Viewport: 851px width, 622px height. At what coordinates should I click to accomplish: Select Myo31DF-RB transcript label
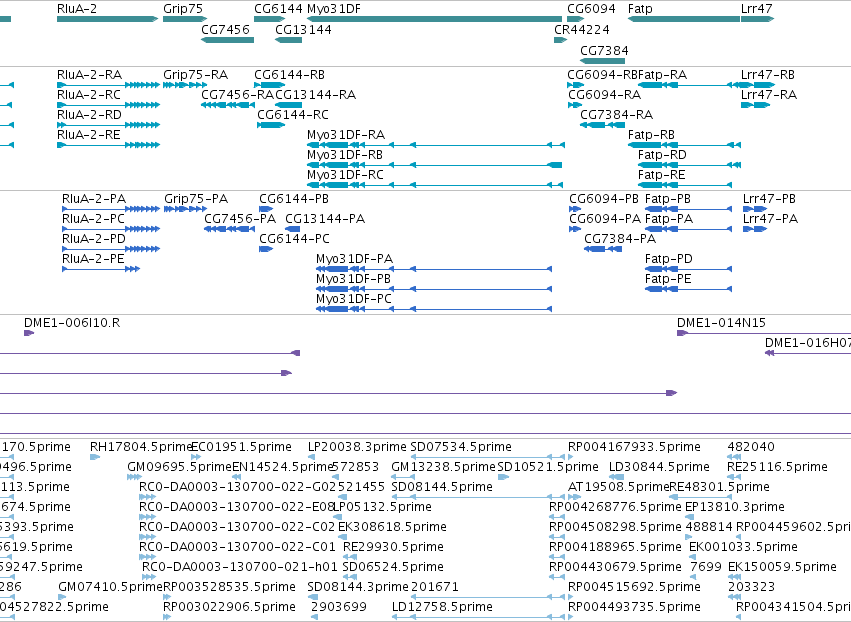(345, 155)
